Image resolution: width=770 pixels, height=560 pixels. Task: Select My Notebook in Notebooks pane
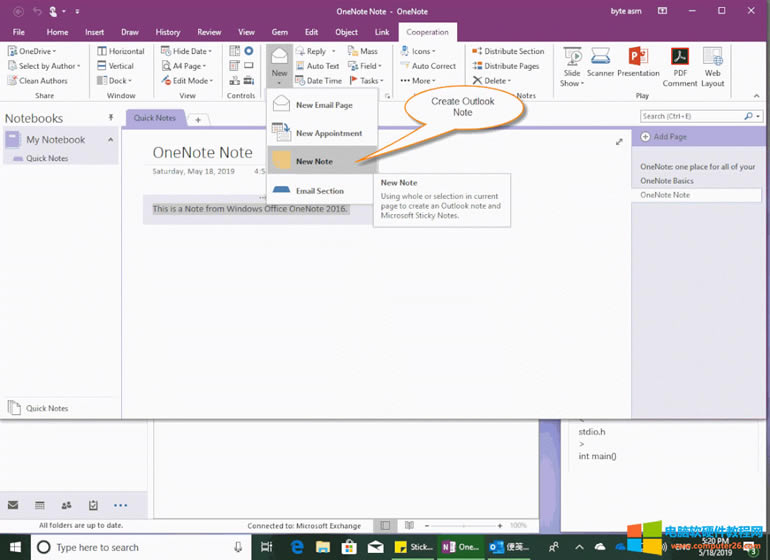(55, 140)
